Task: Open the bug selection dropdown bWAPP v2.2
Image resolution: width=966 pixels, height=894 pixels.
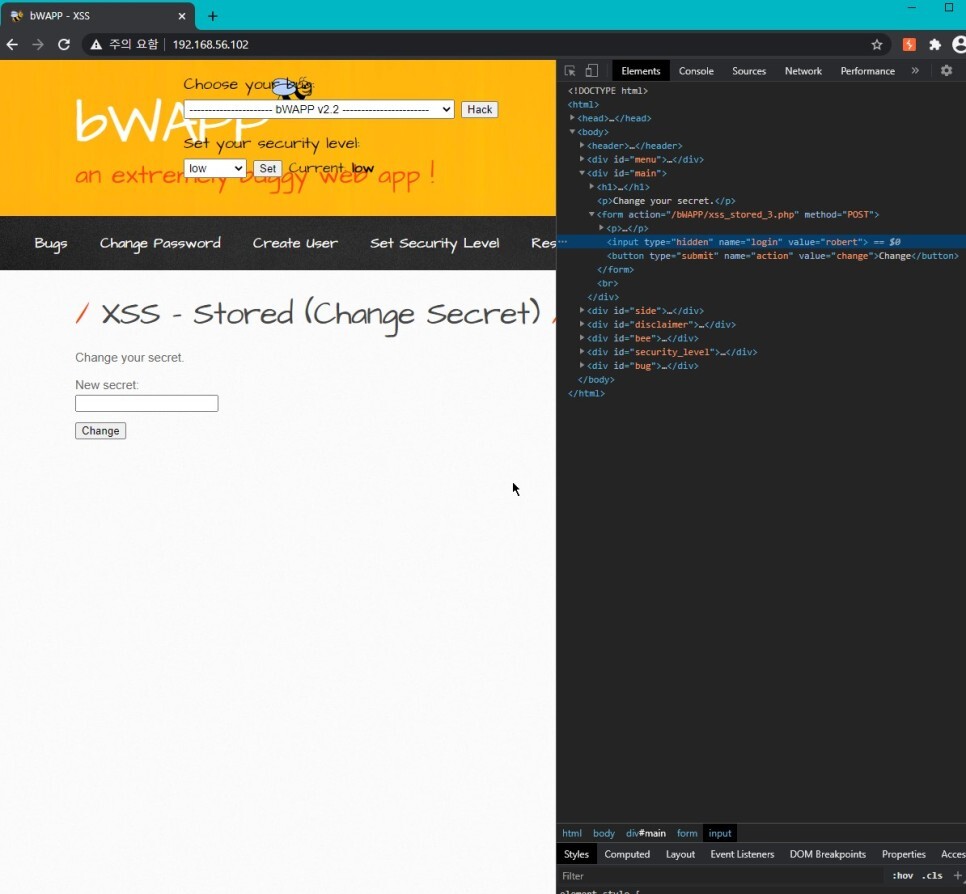Action: click(319, 109)
